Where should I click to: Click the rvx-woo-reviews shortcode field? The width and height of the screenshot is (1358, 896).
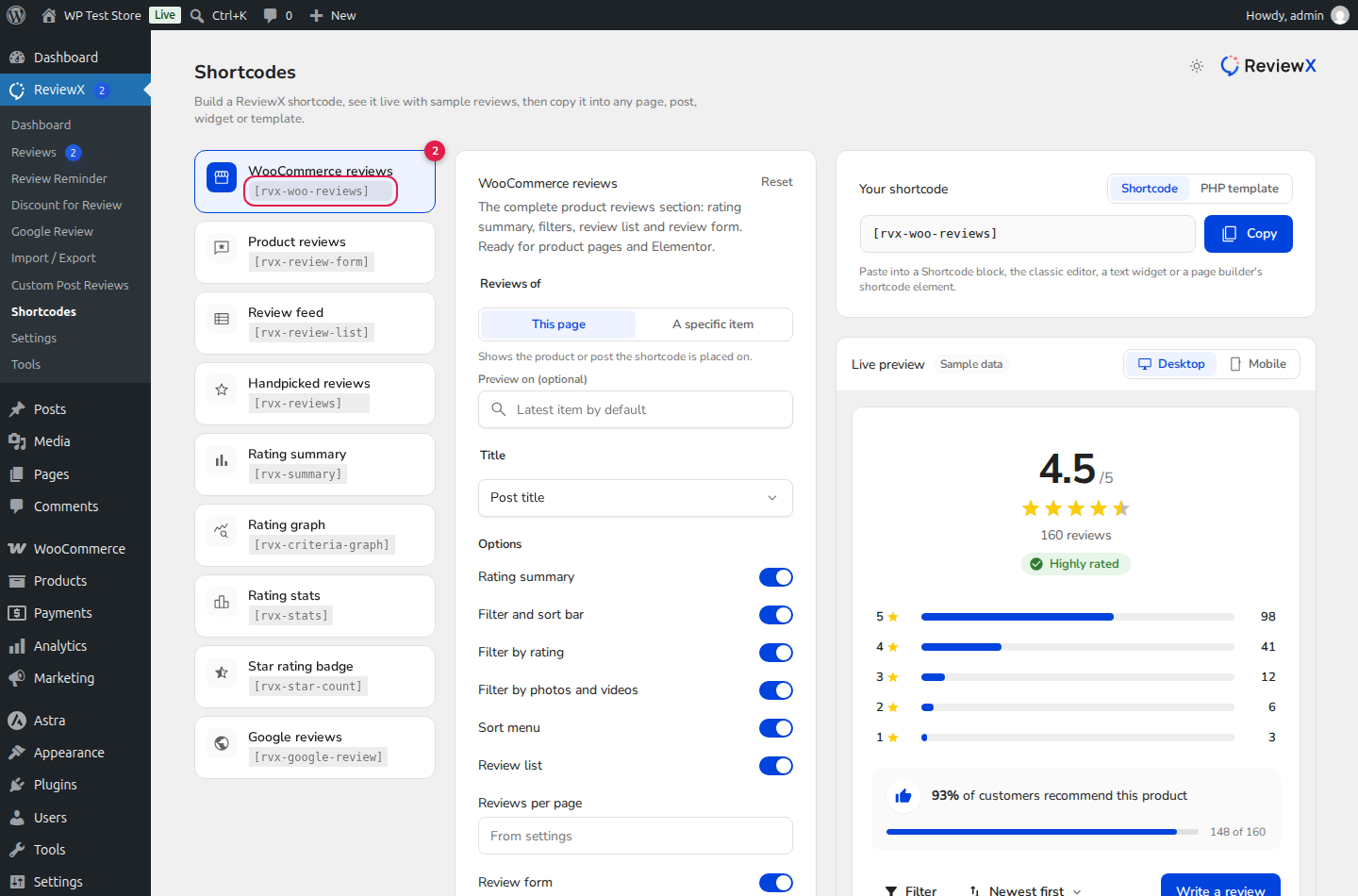click(1028, 234)
